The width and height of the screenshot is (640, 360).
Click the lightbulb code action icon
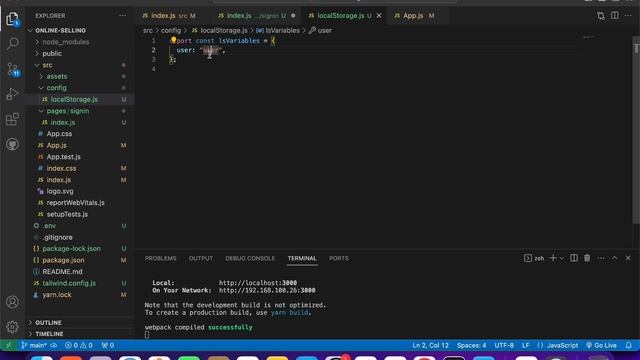tap(173, 40)
